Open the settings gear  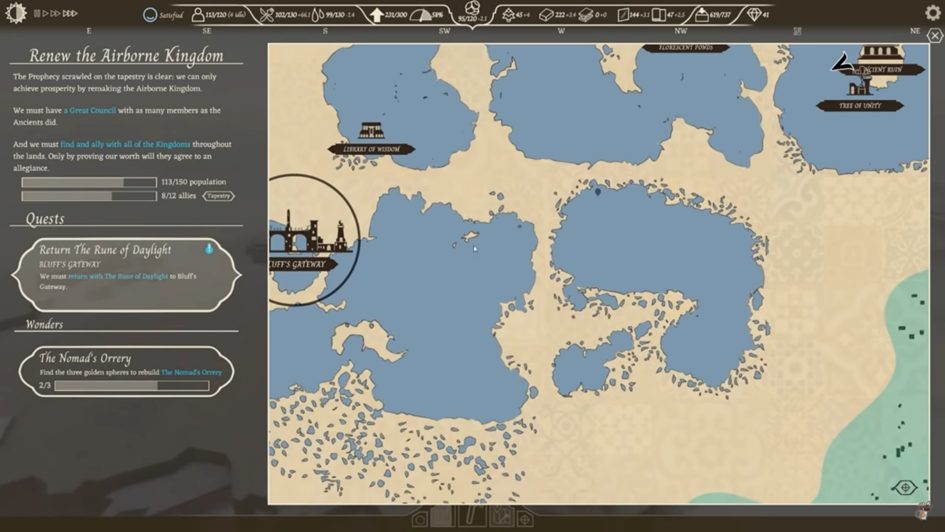(x=932, y=13)
